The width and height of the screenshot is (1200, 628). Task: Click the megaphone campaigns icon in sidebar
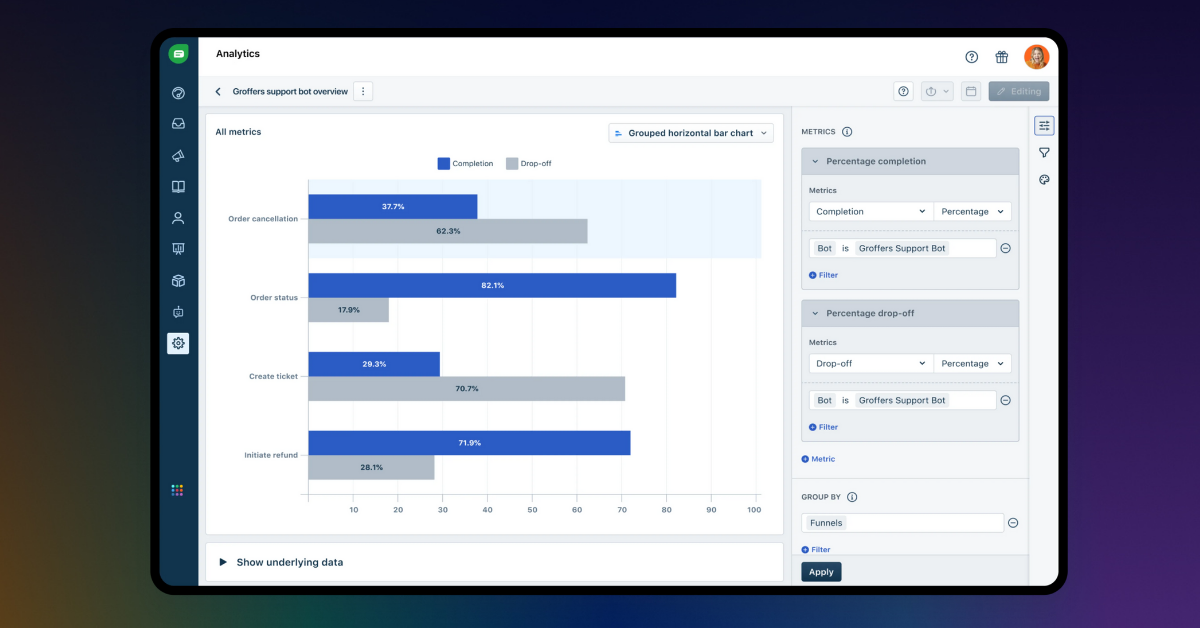click(x=178, y=156)
